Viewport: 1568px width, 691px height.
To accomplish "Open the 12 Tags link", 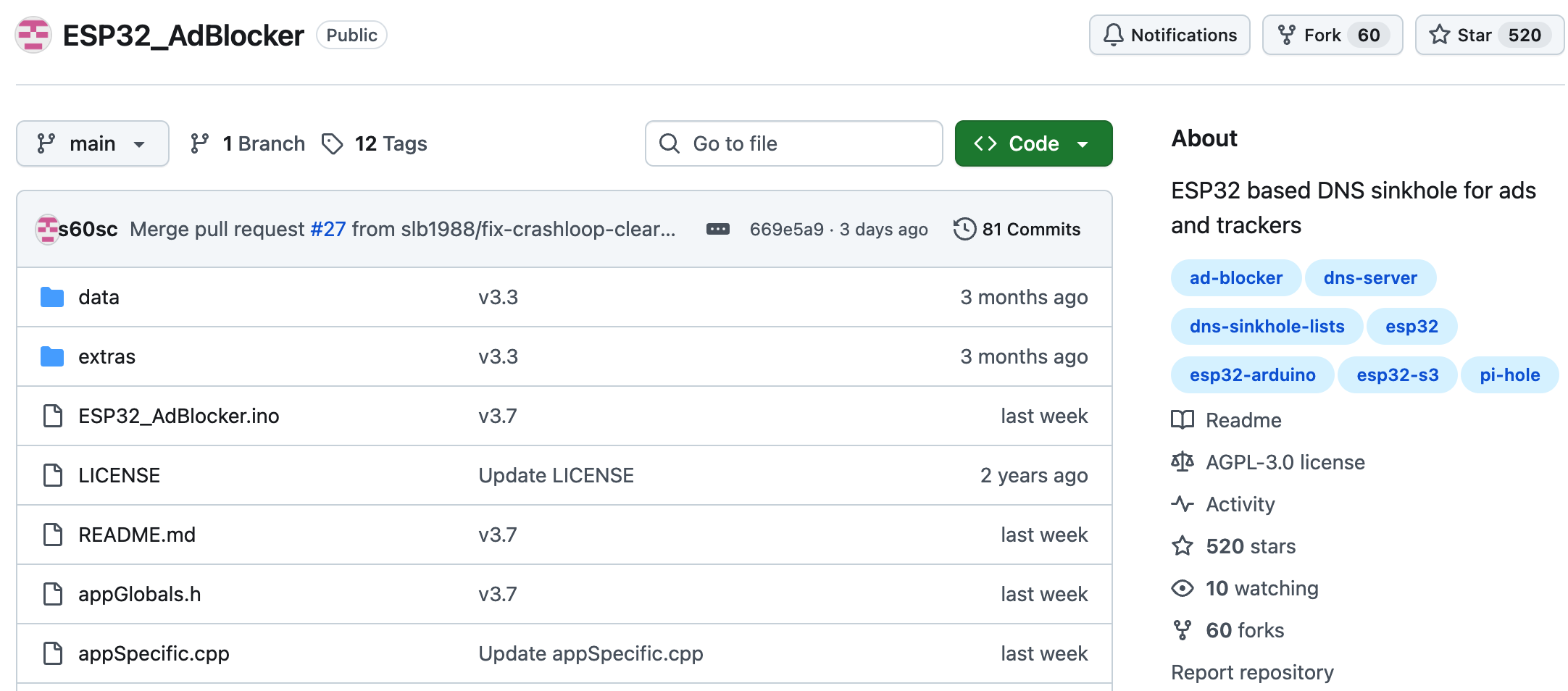I will (x=375, y=143).
